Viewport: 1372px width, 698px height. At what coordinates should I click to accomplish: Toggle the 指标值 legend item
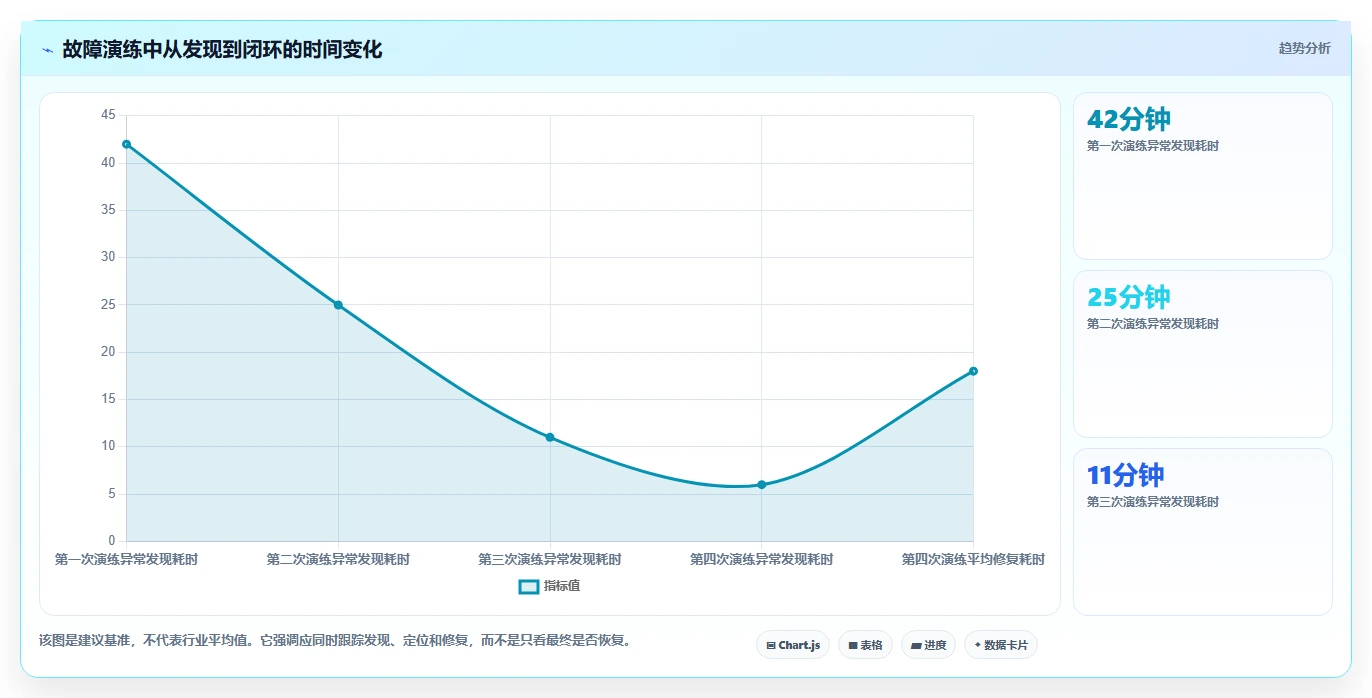550,586
